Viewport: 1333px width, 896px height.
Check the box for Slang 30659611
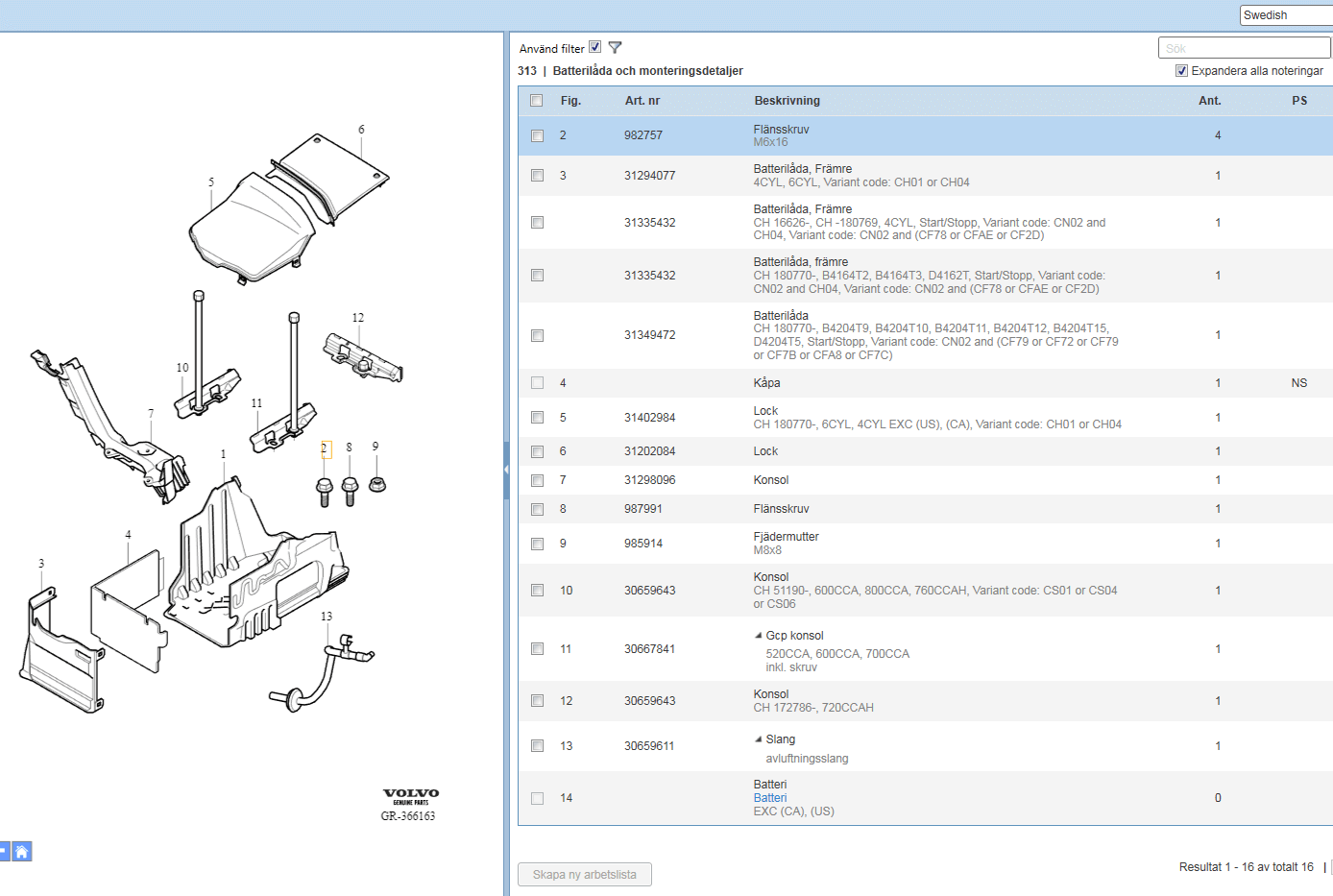click(x=537, y=746)
